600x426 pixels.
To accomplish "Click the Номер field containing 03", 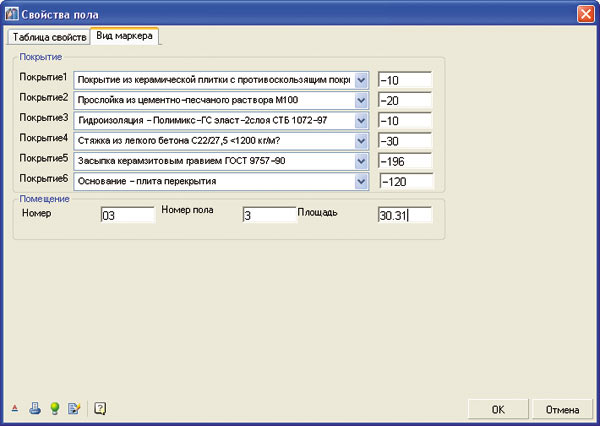I will 128,215.
